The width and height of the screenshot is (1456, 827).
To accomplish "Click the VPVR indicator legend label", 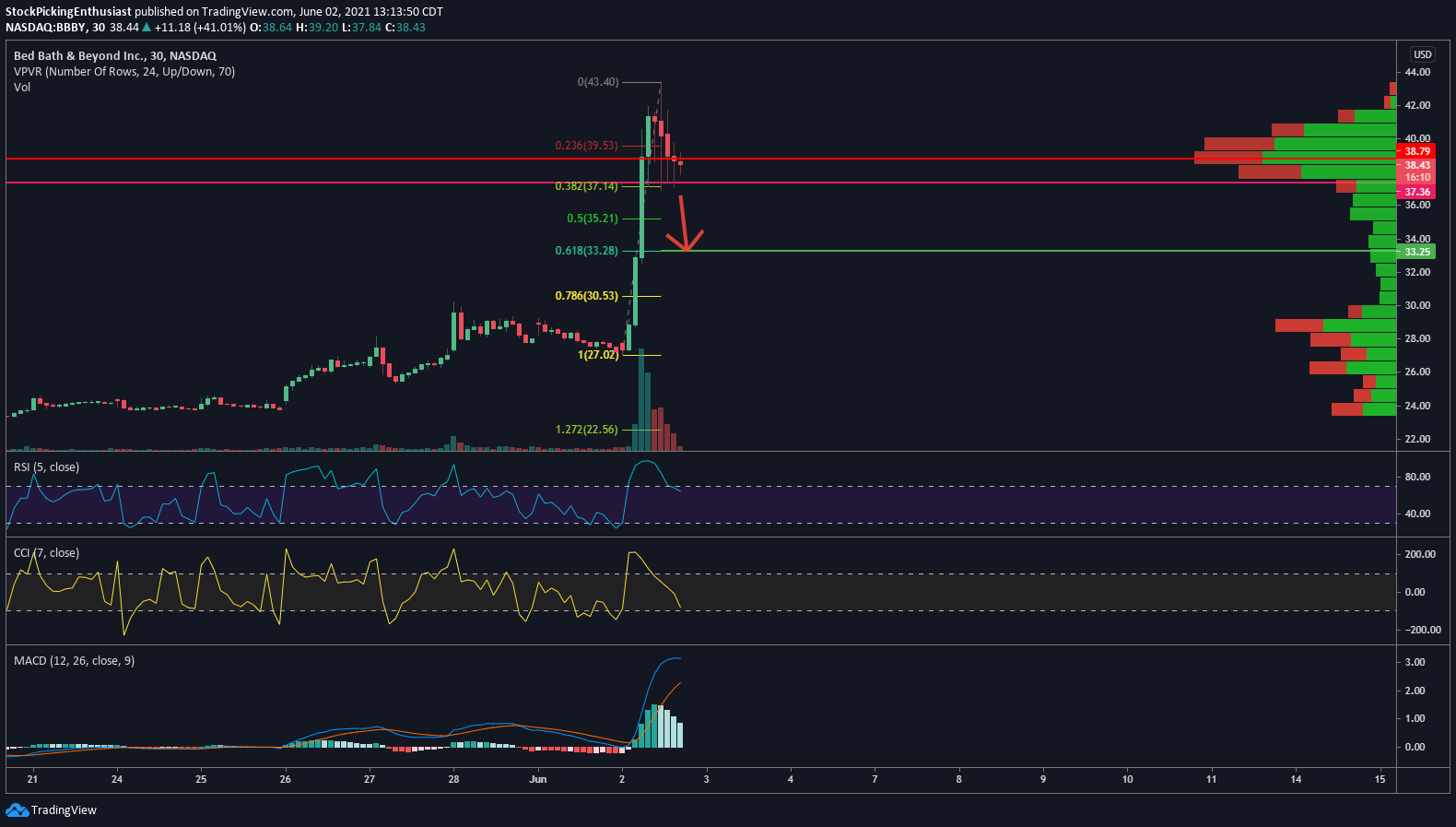I will [124, 72].
